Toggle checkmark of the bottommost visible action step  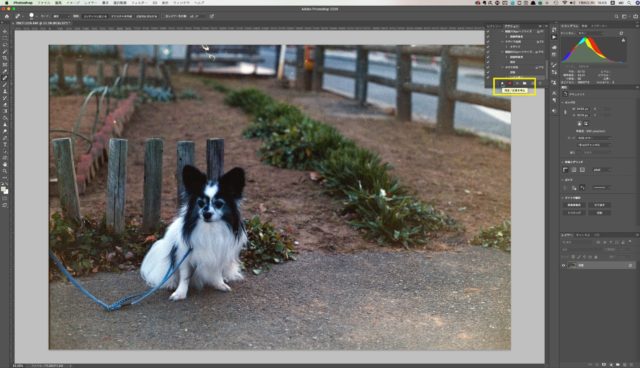point(488,78)
